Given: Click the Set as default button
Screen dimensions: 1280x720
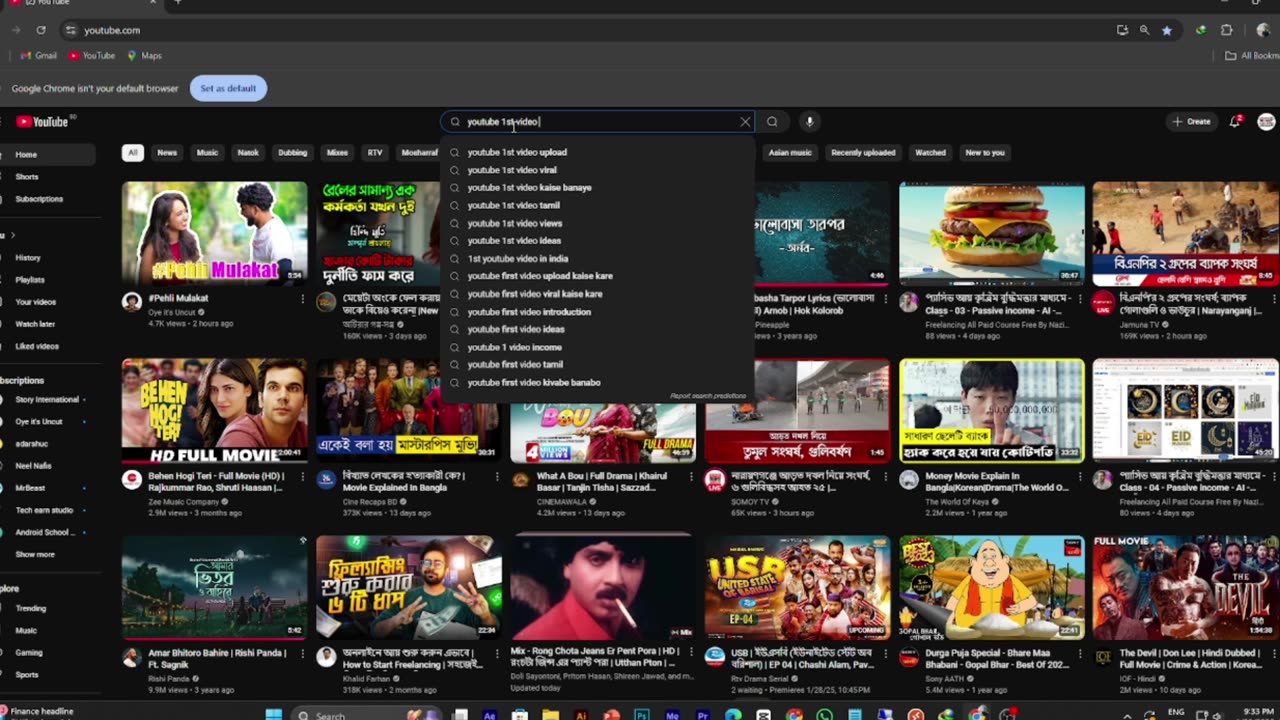Looking at the screenshot, I should coord(228,88).
